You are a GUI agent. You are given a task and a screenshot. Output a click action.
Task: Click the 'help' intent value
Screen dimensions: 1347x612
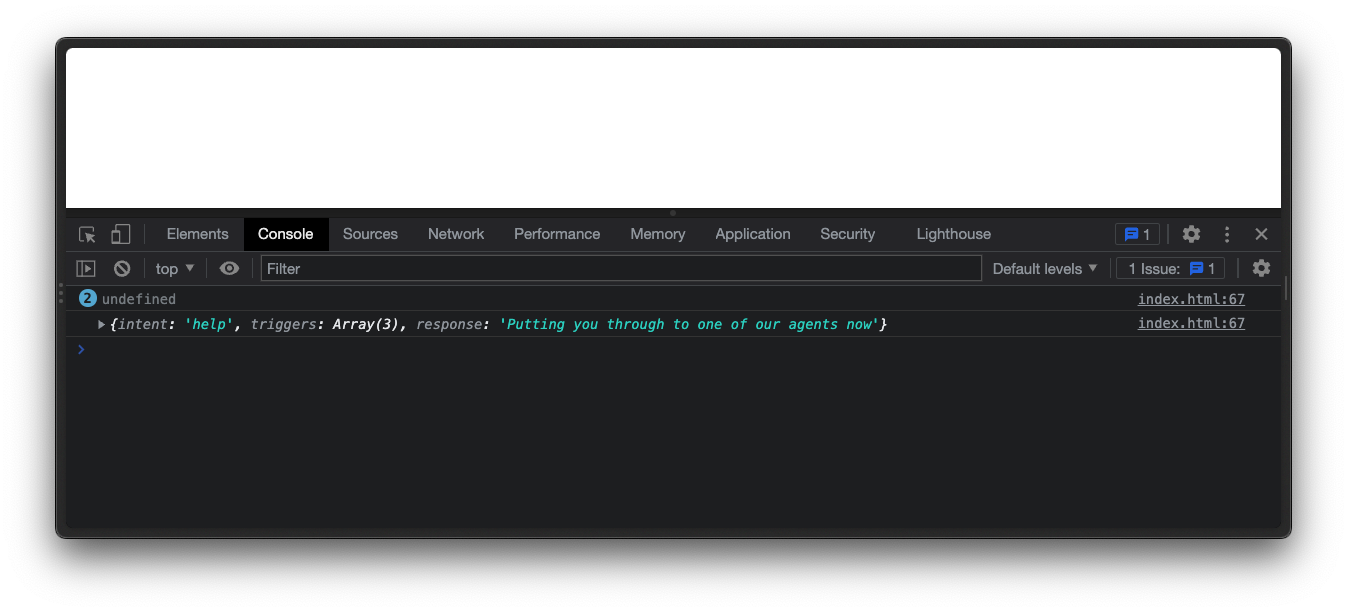[209, 324]
